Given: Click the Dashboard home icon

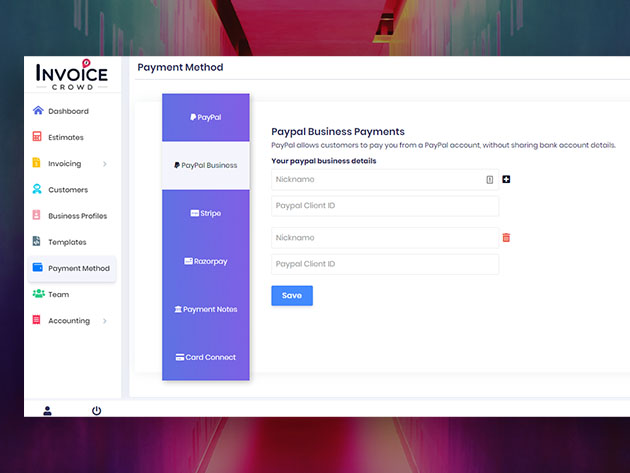Looking at the screenshot, I should 38,111.
